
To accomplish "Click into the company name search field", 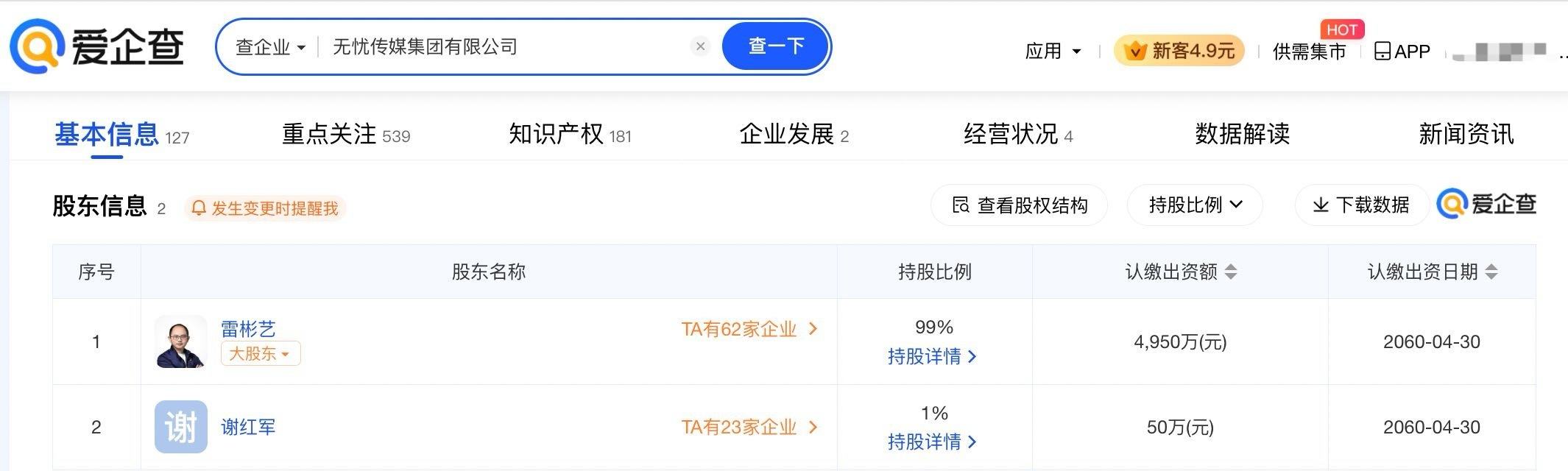I will pyautogui.click(x=501, y=47).
